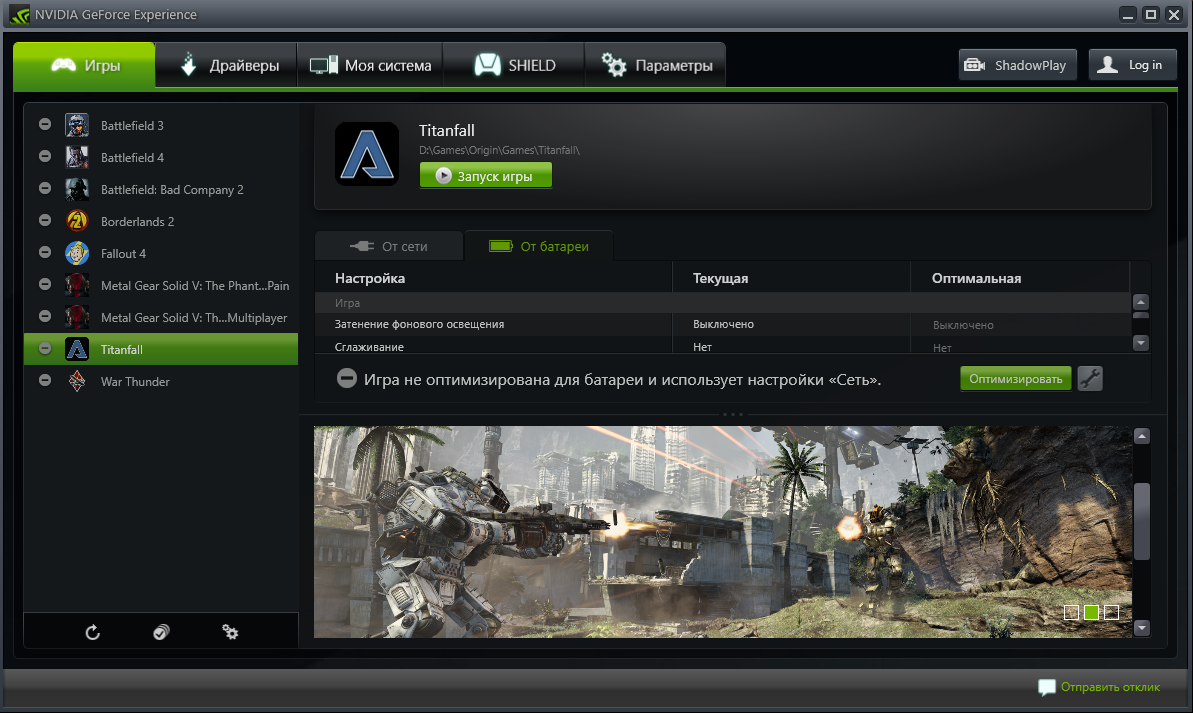Select Battlefield 4 in the games list
1193x713 pixels.
pyautogui.click(x=161, y=157)
